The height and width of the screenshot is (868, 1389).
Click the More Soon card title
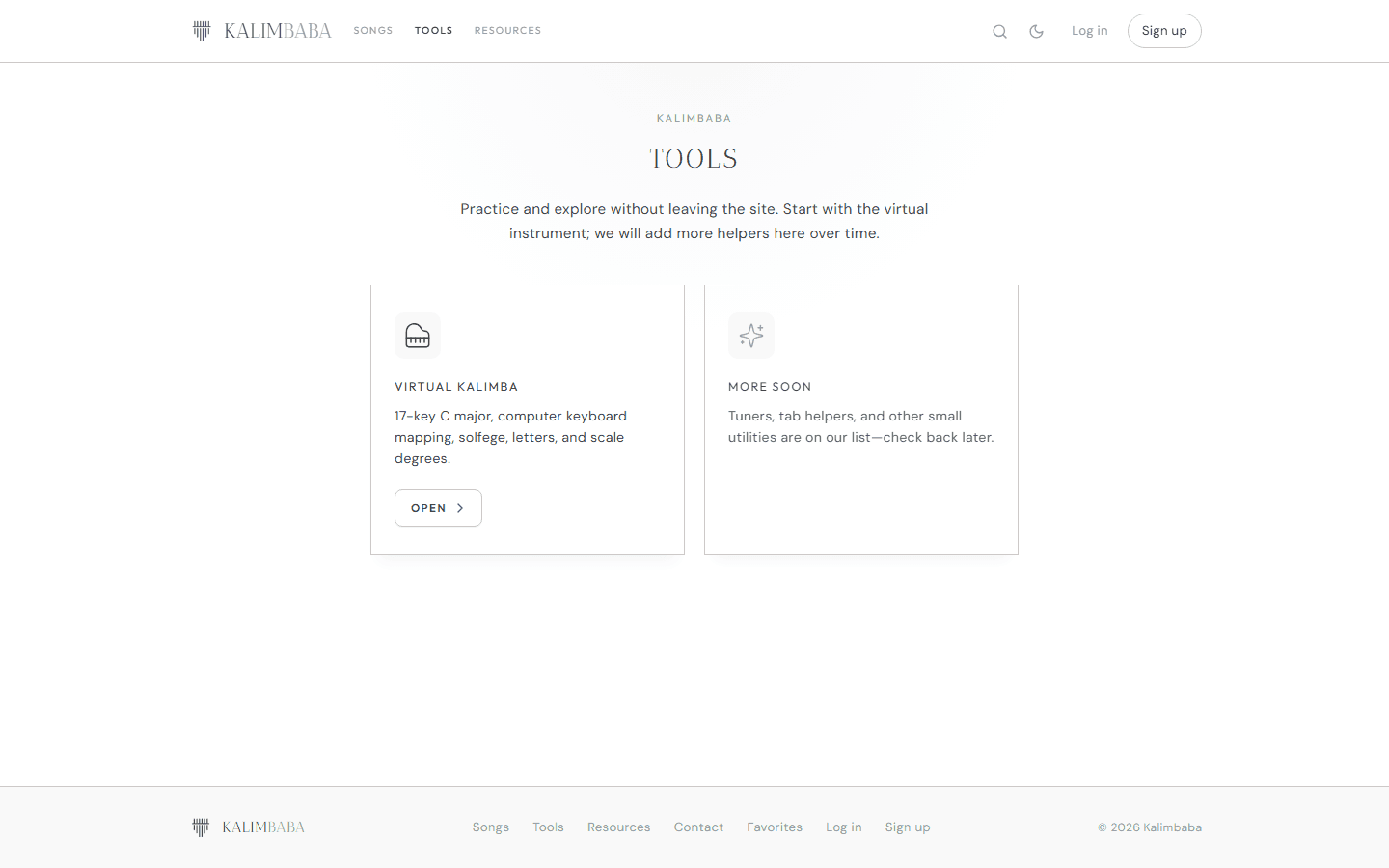(770, 387)
